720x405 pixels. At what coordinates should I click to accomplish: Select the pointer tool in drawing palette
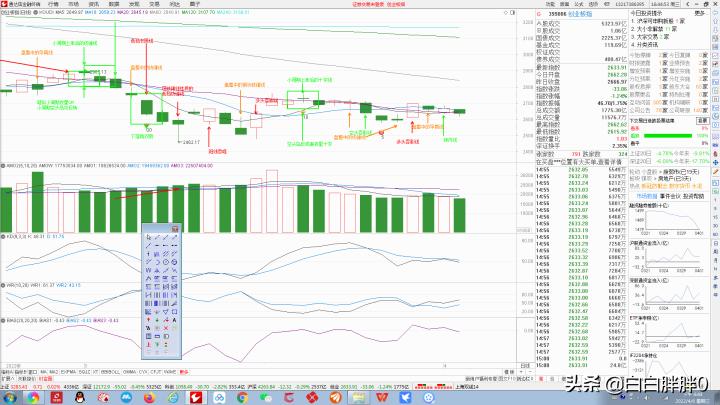[148, 237]
